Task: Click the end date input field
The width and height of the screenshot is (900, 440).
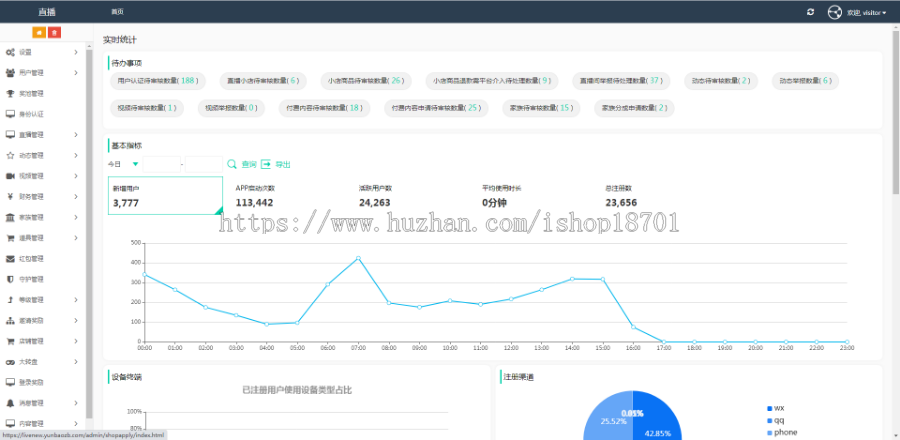Action: coord(204,165)
